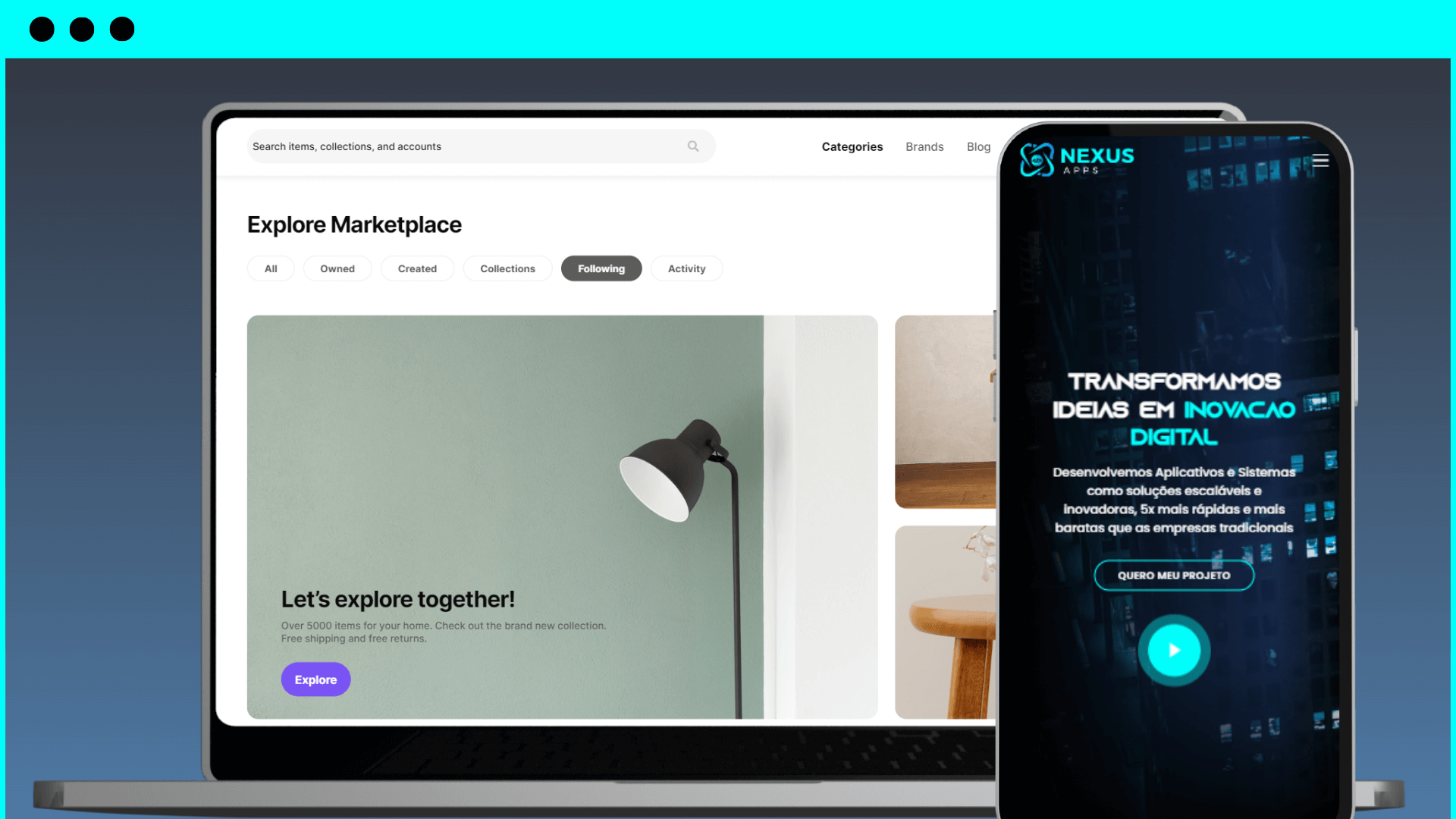
Task: Expand the Brands dropdown in navbar
Action: click(924, 146)
